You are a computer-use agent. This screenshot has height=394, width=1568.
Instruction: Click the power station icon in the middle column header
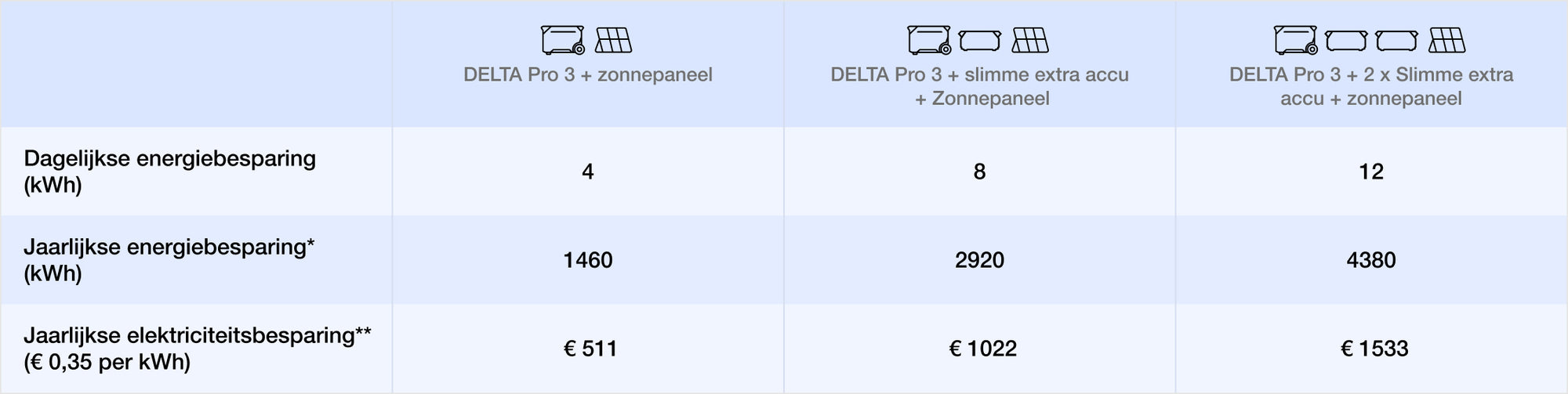click(929, 40)
